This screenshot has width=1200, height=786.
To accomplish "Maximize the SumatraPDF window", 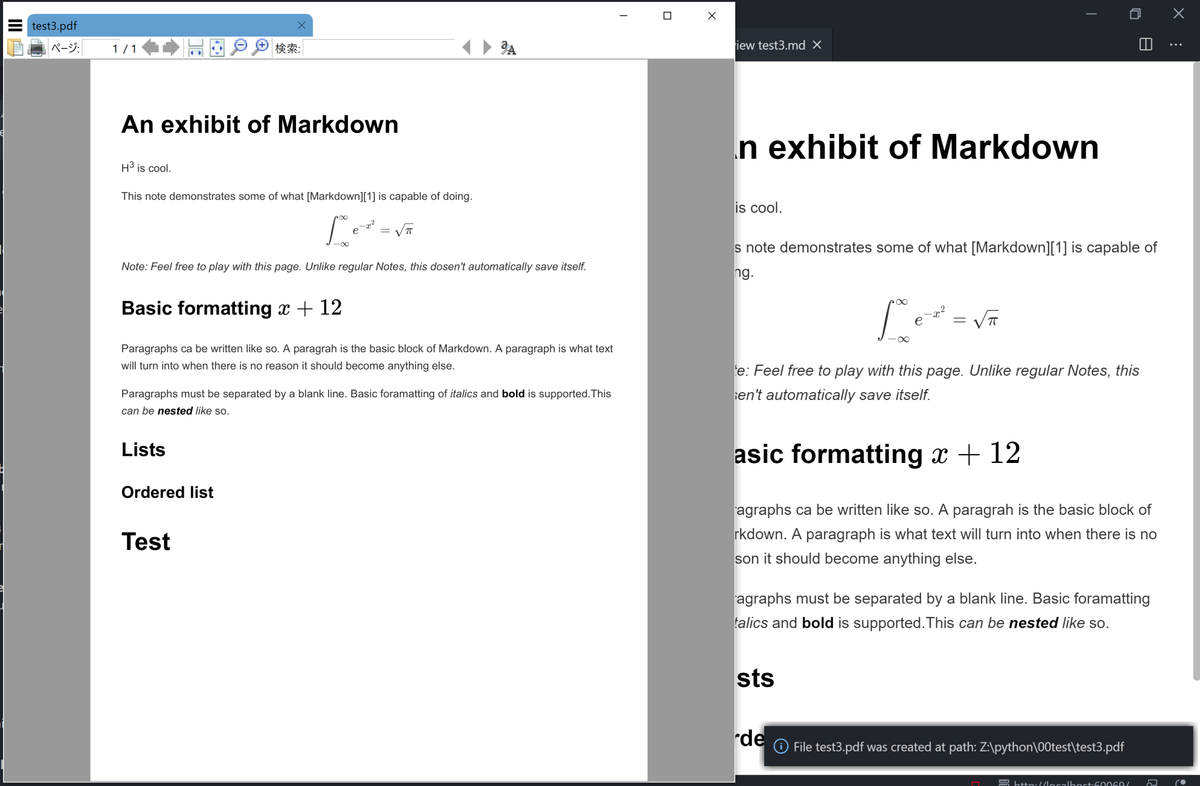I will (667, 15).
